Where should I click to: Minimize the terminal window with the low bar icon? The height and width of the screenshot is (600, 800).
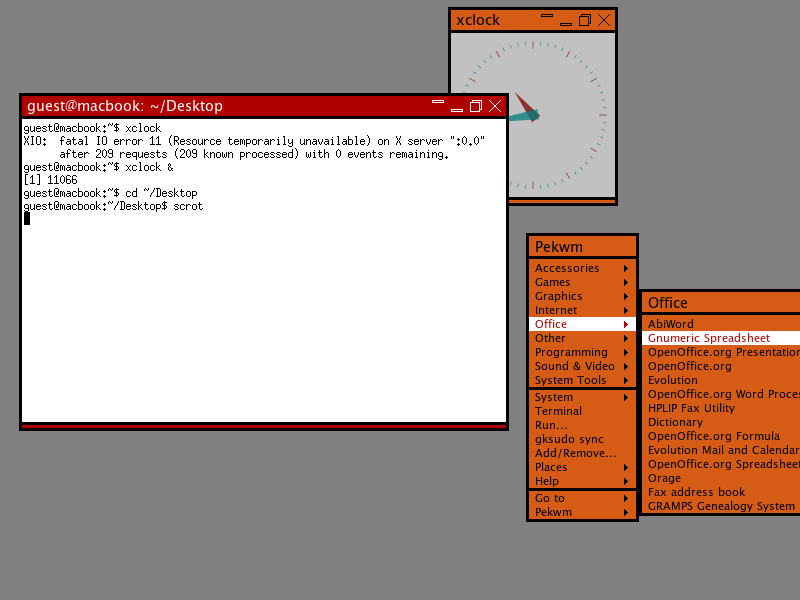tap(457, 110)
